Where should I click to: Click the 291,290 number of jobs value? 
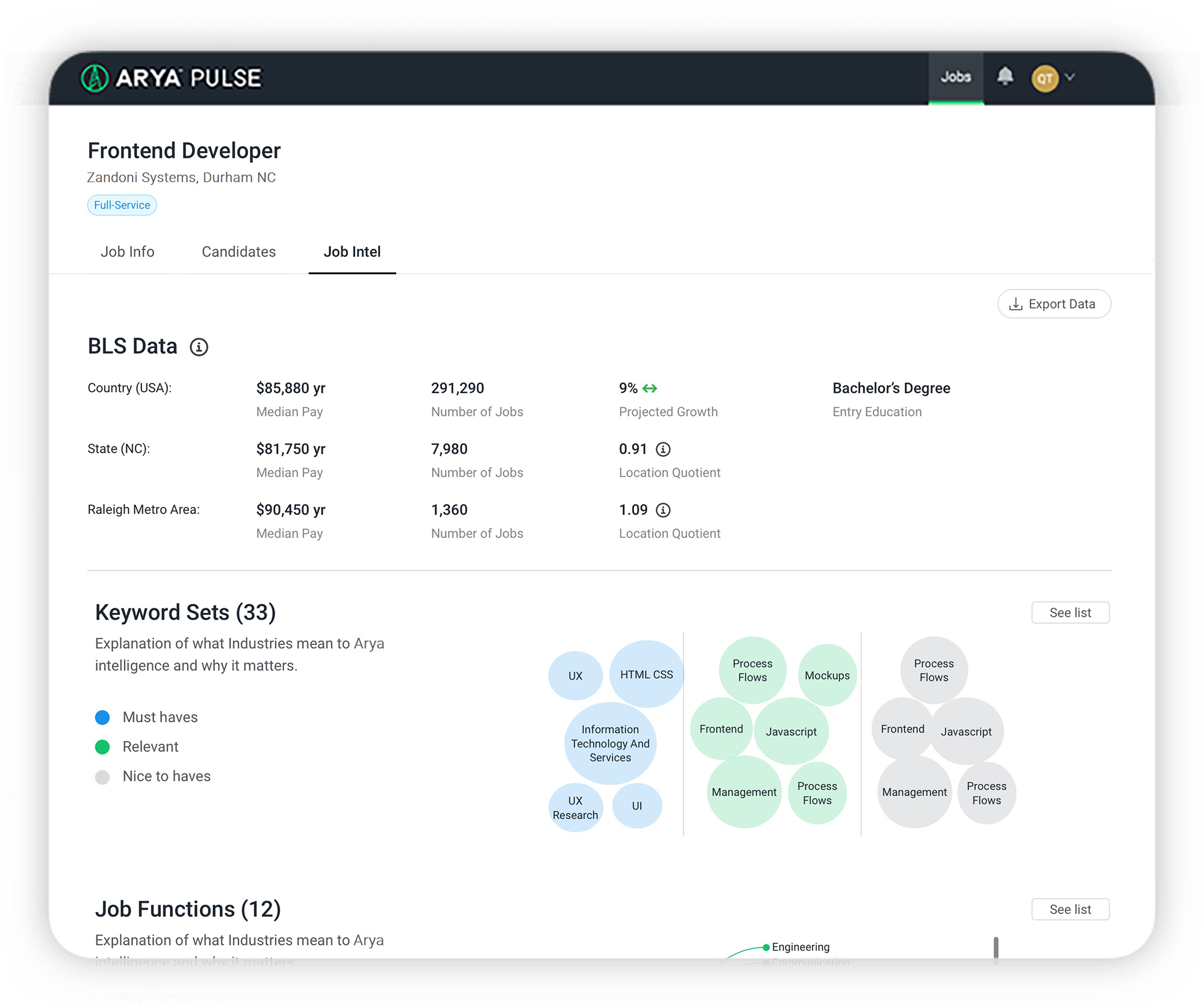tap(458, 388)
